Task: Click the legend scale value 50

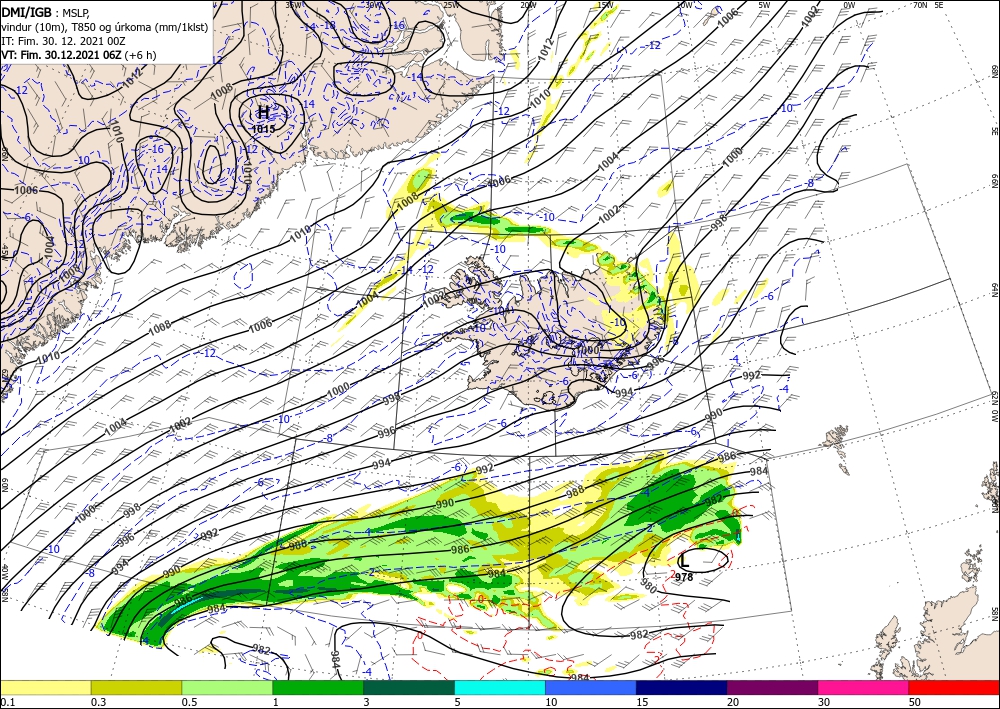Action: pos(915,702)
